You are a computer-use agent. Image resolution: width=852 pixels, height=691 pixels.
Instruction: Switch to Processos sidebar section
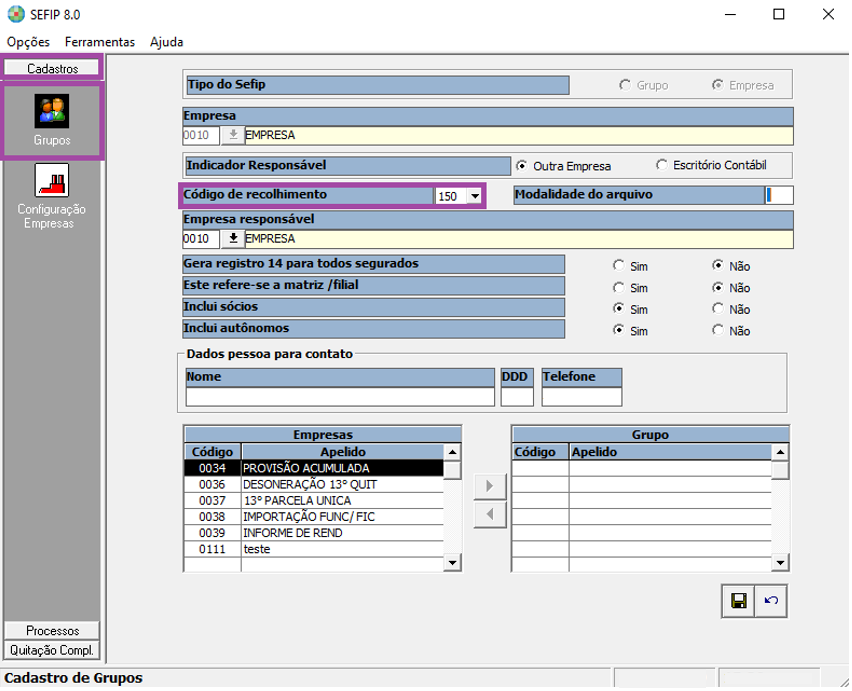click(x=52, y=631)
